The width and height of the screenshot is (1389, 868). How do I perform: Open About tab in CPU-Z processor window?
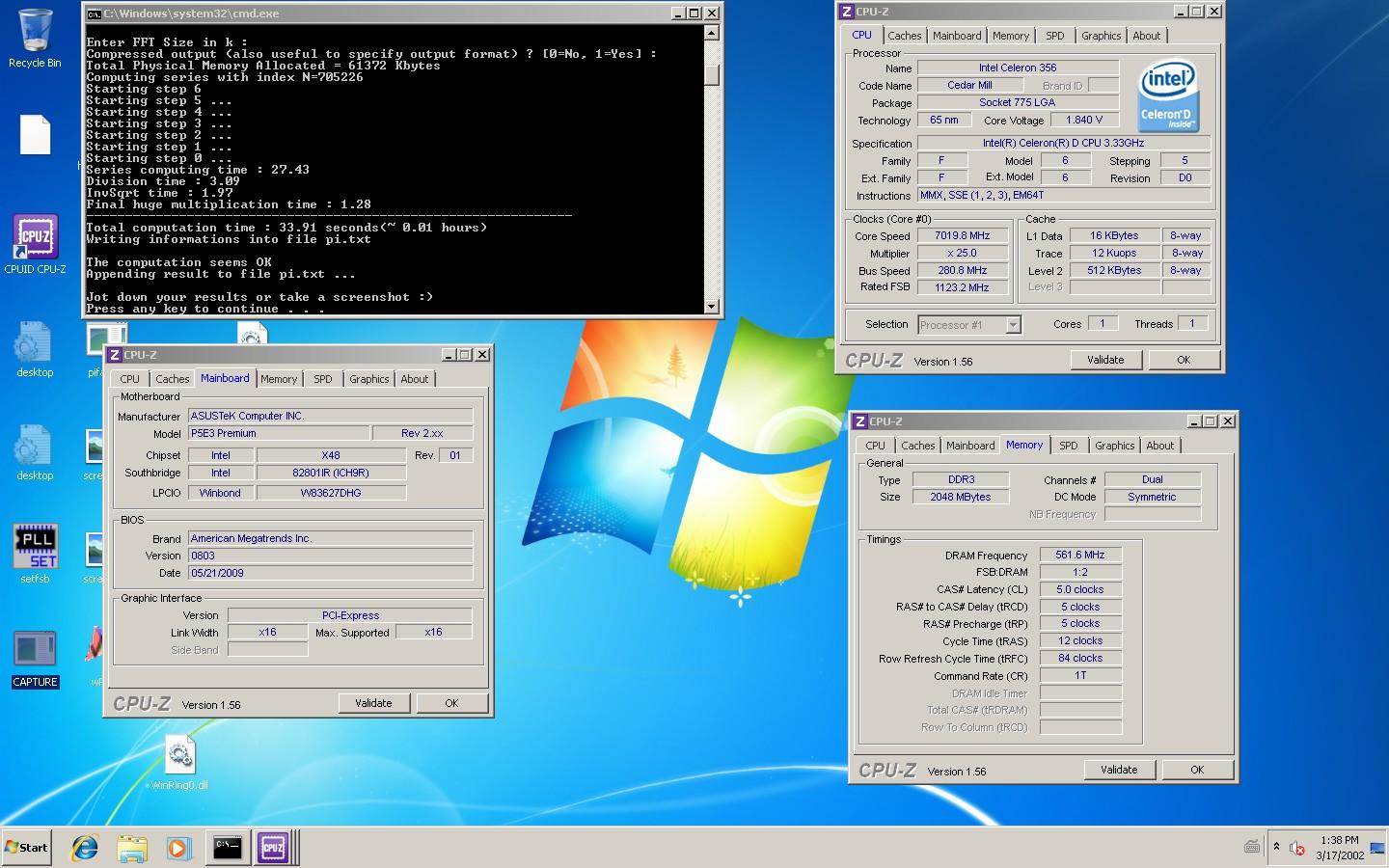[1147, 36]
